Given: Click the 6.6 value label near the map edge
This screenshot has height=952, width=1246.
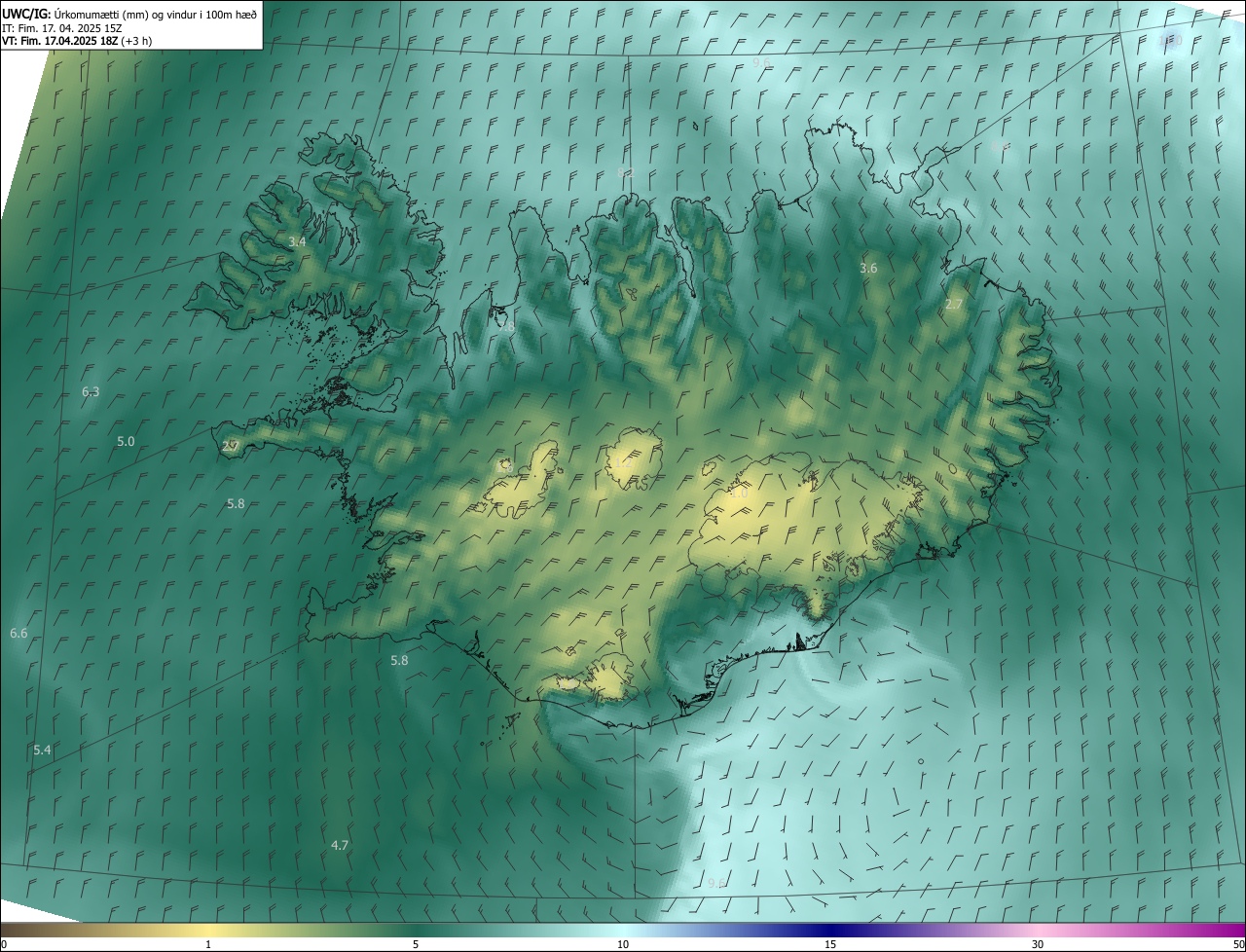Looking at the screenshot, I should (x=18, y=634).
